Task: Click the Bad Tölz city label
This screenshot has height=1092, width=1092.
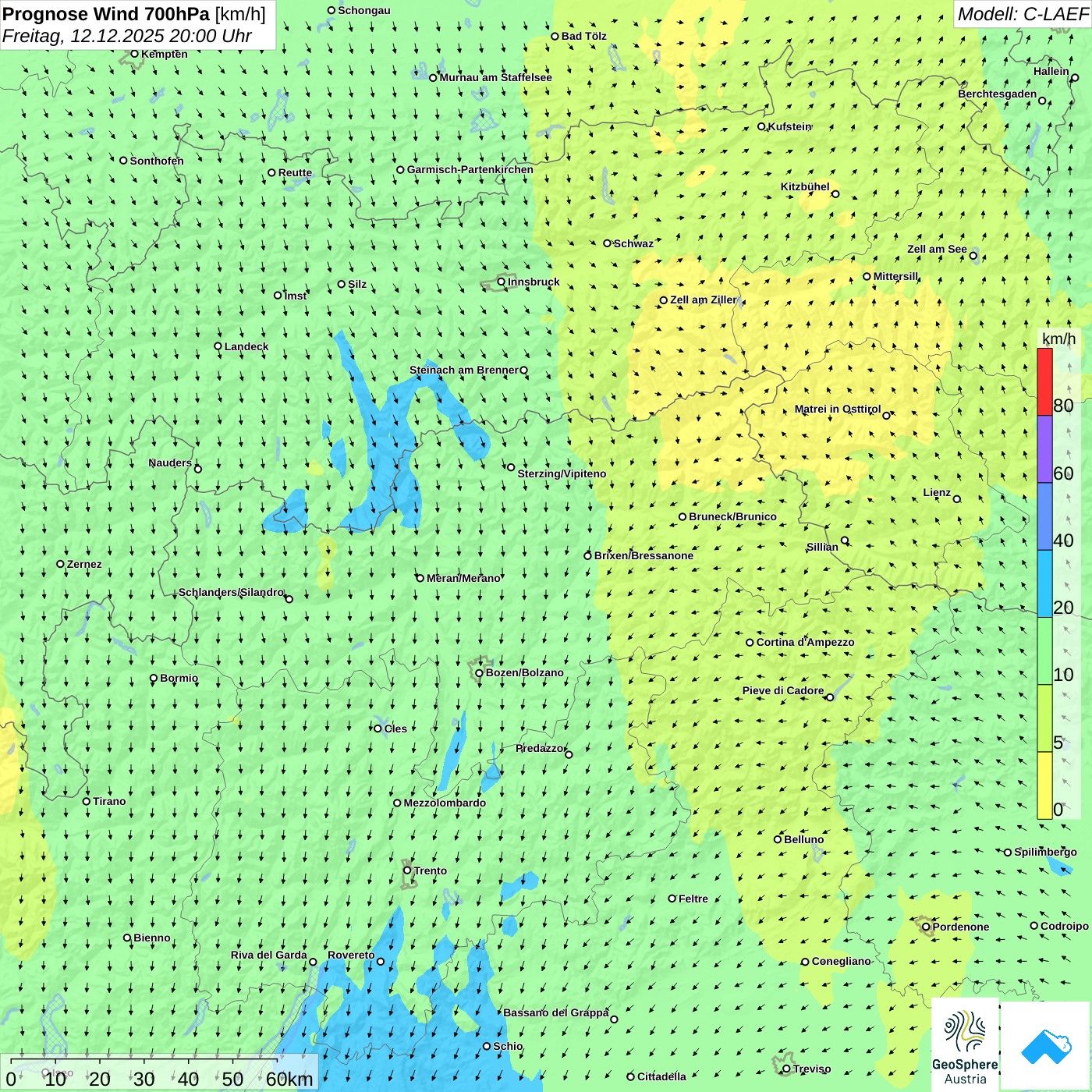Action: coord(583,36)
